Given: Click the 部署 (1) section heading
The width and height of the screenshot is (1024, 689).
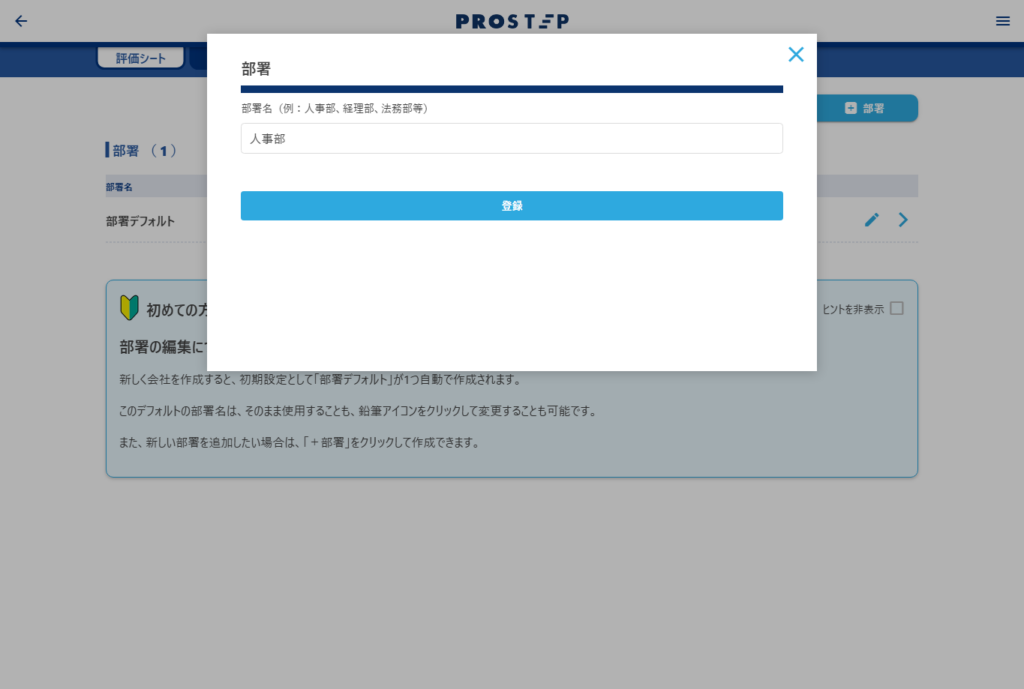Looking at the screenshot, I should pyautogui.click(x=143, y=151).
